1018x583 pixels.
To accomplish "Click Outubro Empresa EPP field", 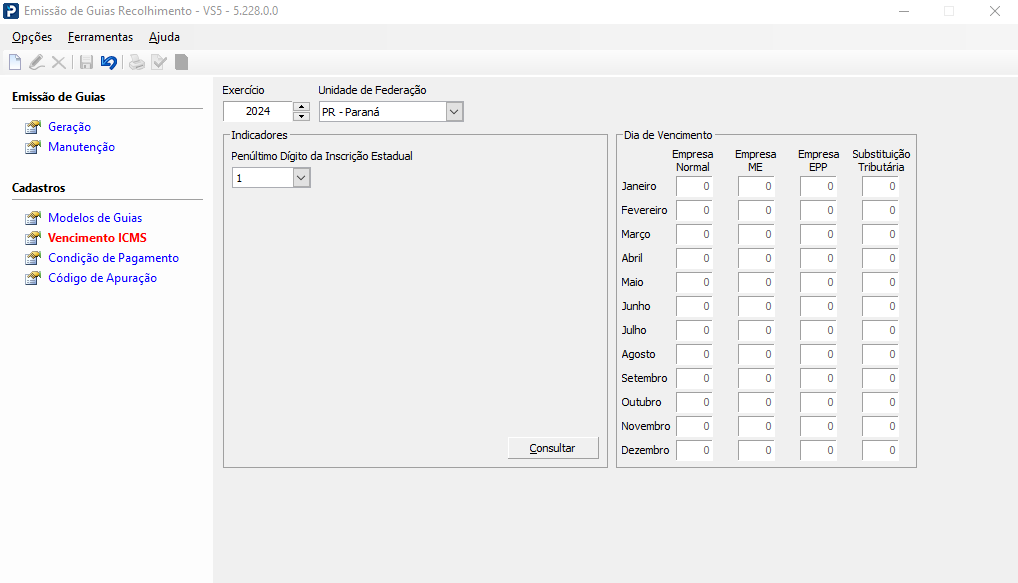I will click(x=818, y=403).
